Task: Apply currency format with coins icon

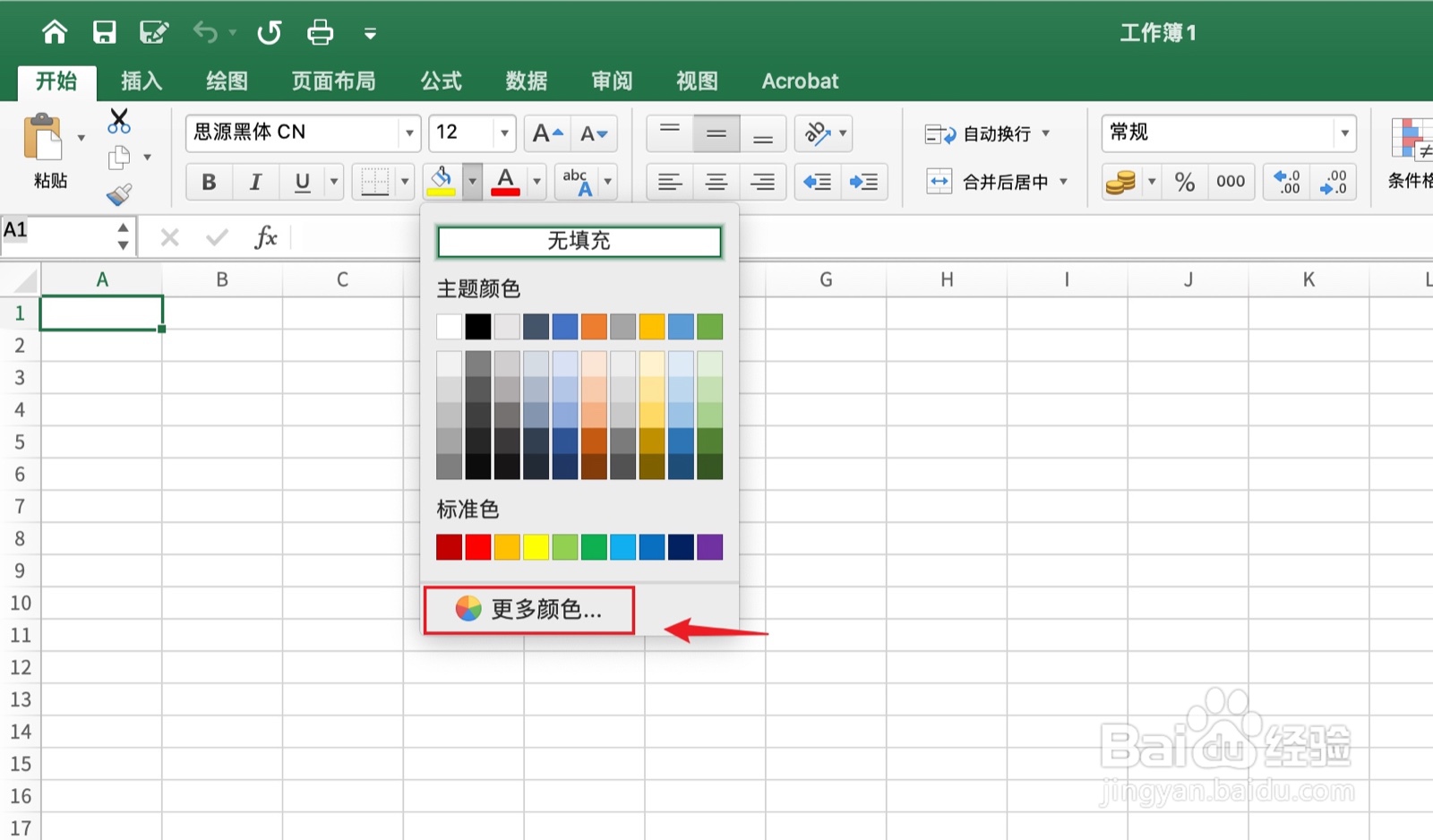Action: tap(1120, 182)
